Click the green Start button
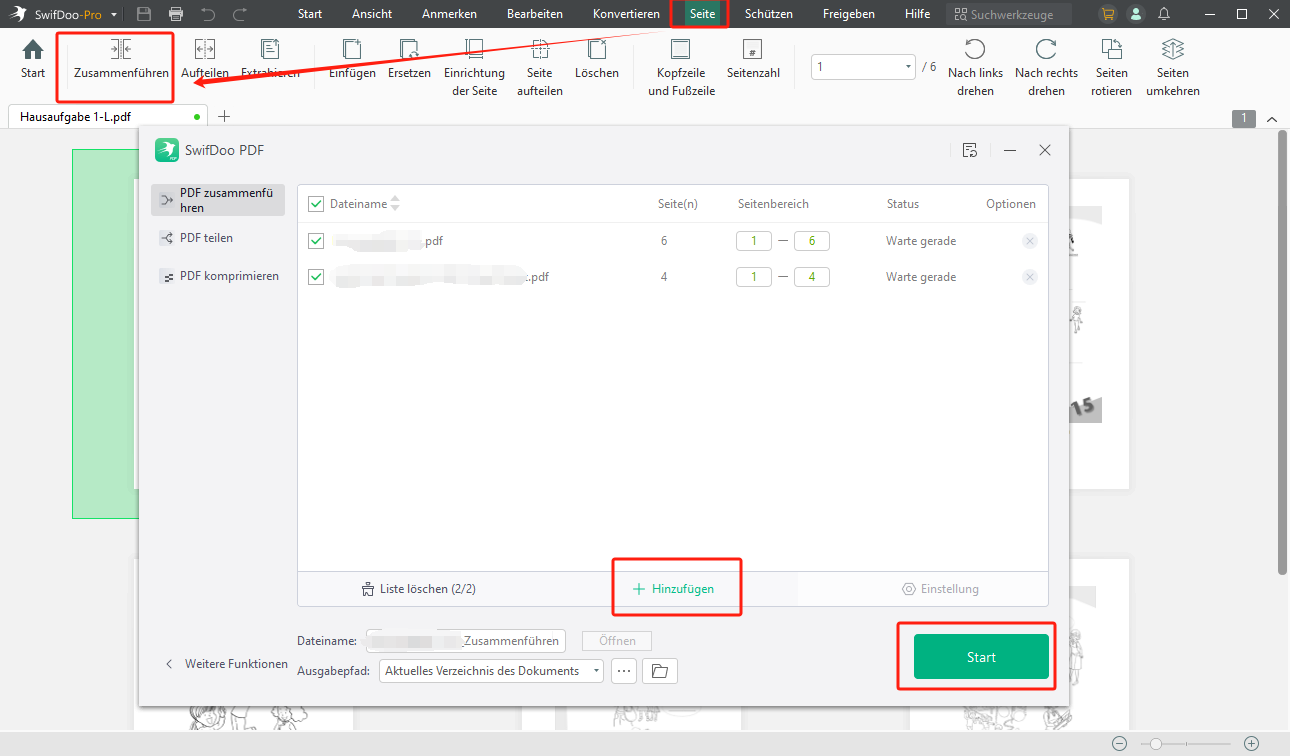 pyautogui.click(x=981, y=657)
